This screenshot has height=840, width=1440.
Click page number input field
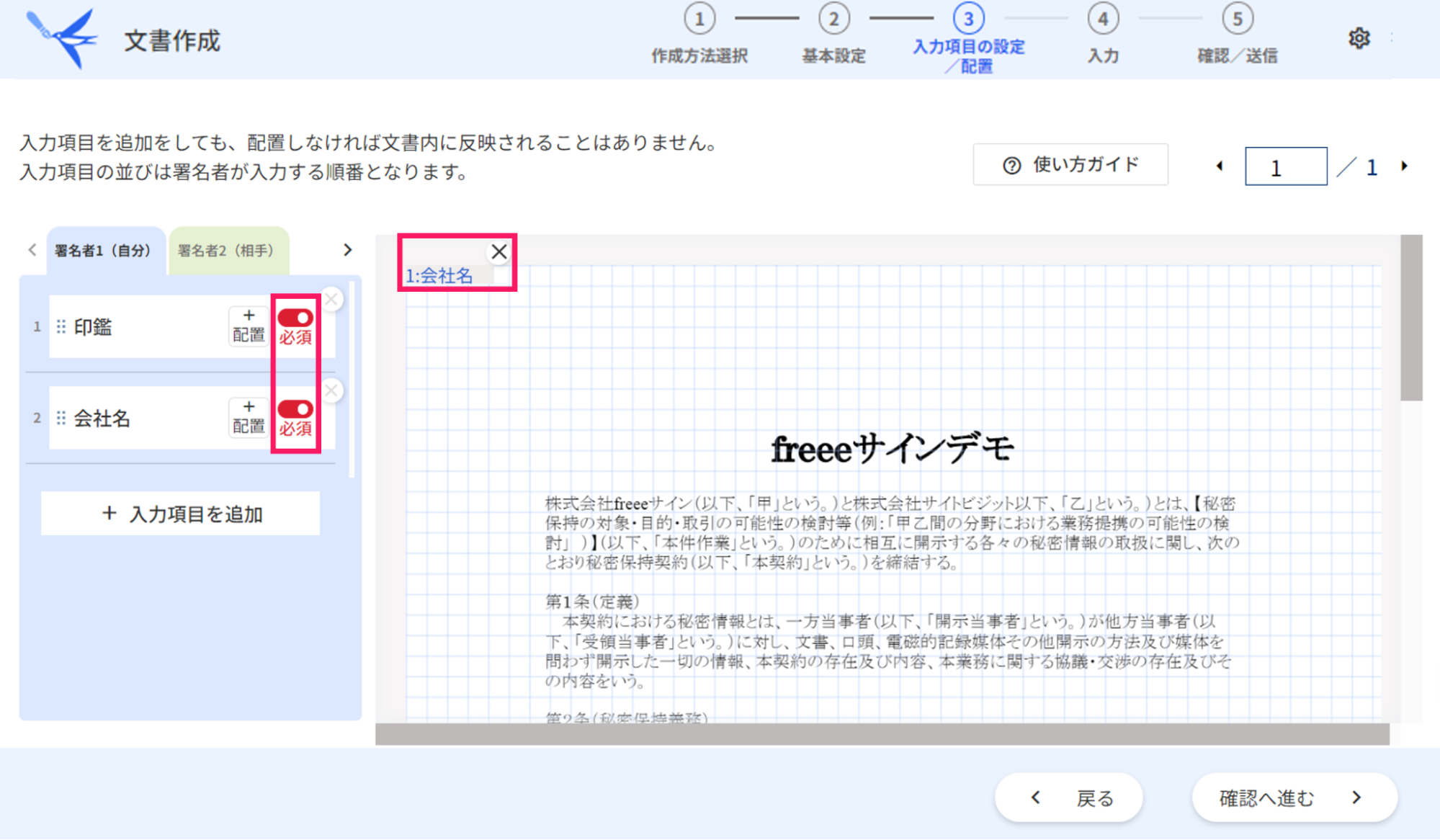1286,167
